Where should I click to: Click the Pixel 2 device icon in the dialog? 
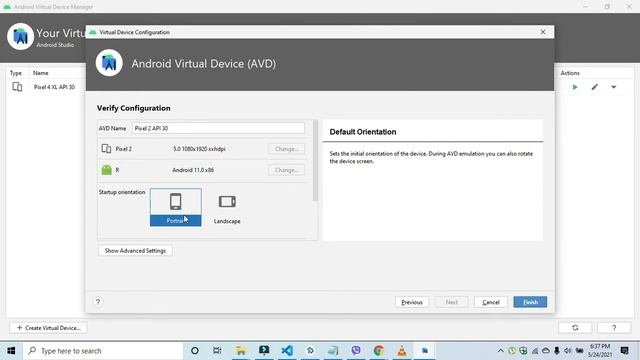point(106,149)
